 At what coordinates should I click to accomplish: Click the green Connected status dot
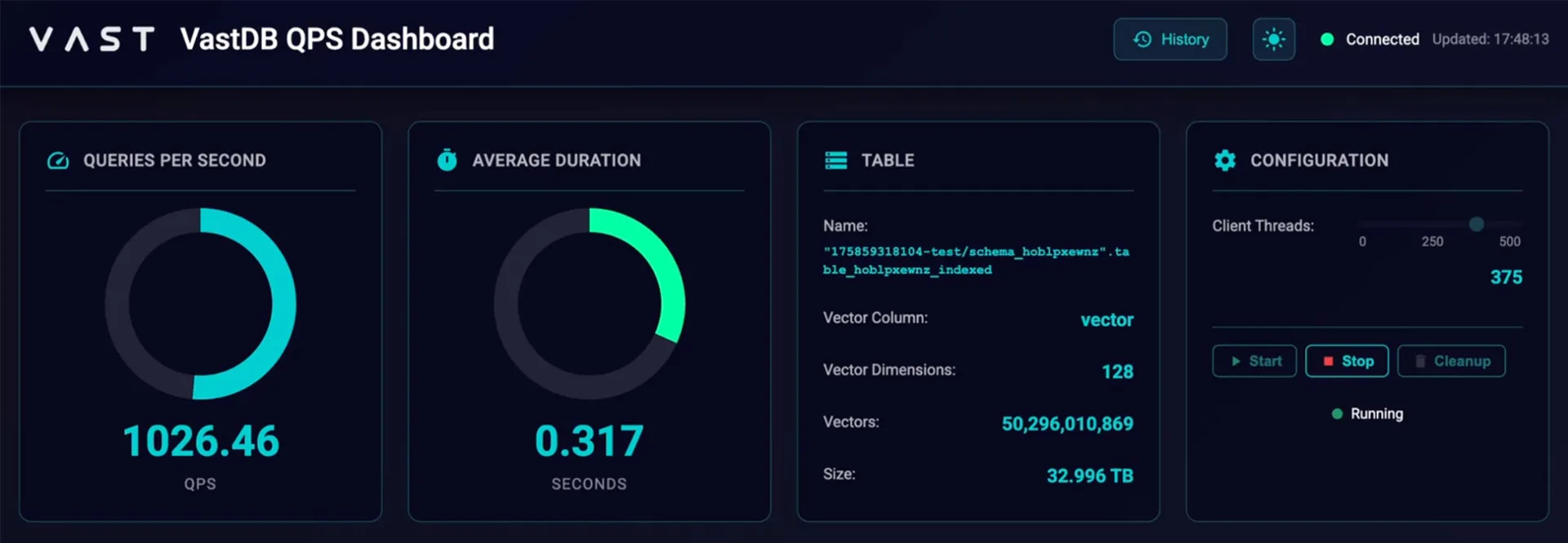[x=1327, y=39]
